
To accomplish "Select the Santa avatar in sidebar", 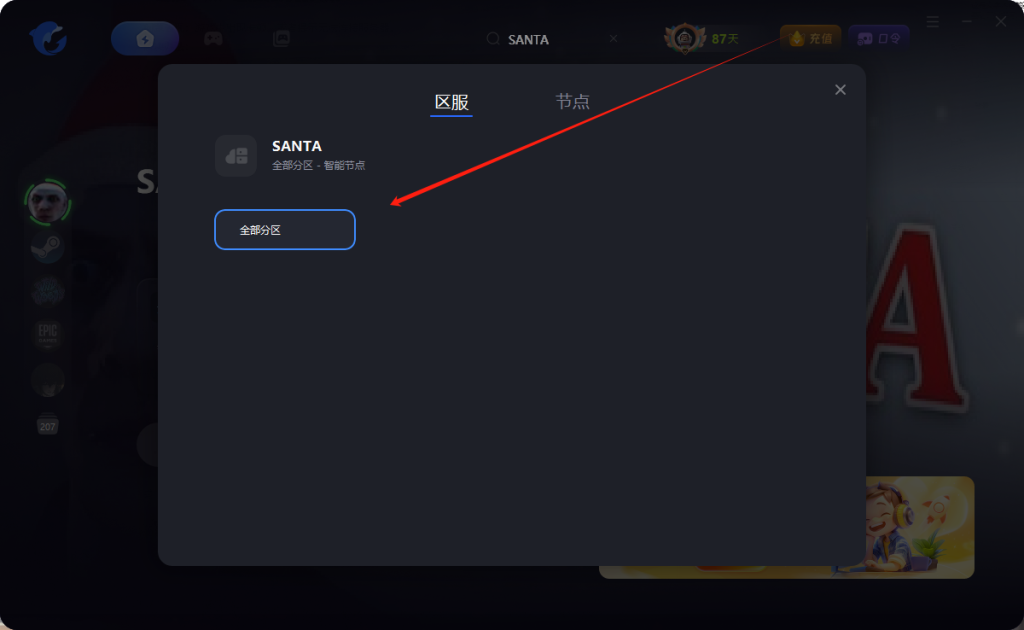I will point(48,202).
